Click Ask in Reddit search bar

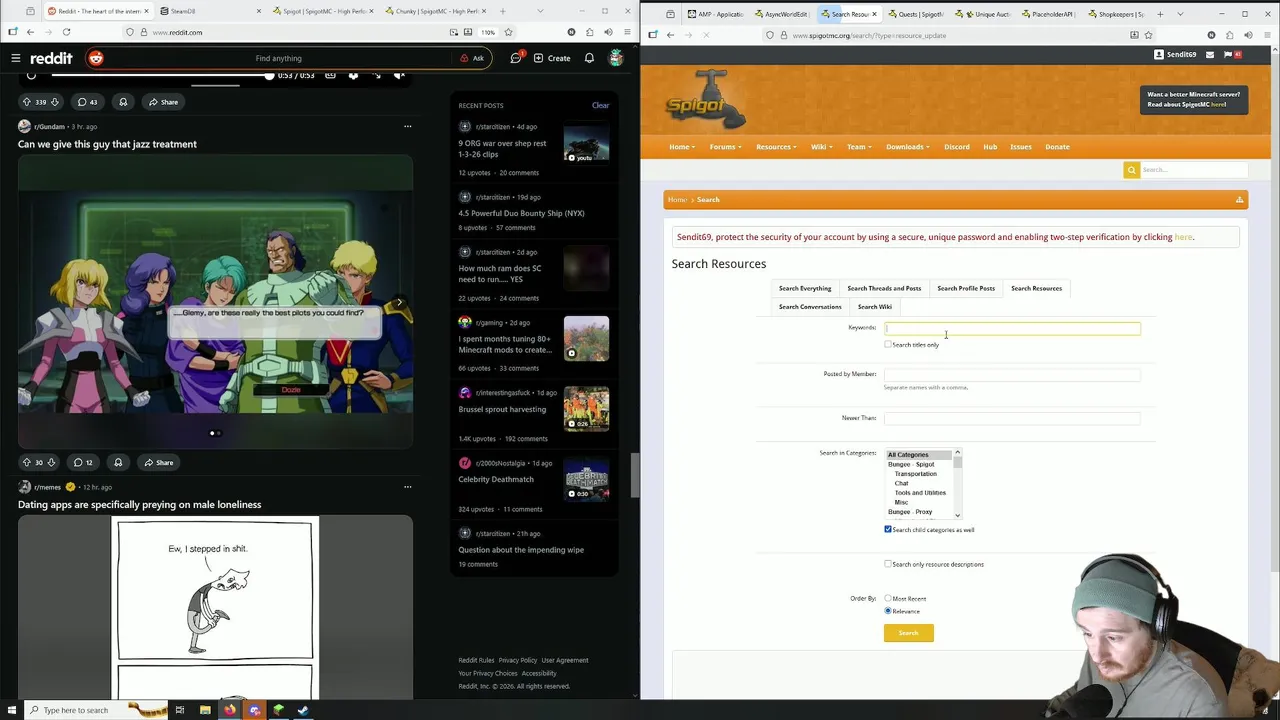[x=472, y=58]
